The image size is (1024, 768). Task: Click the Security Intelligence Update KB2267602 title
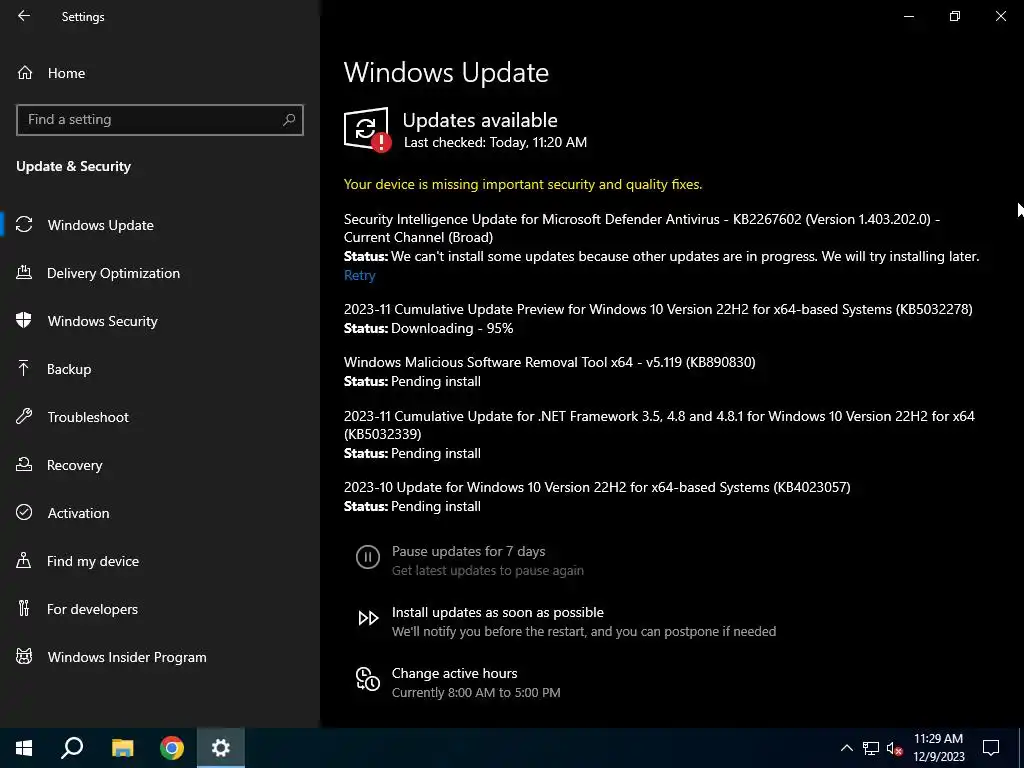[642, 228]
